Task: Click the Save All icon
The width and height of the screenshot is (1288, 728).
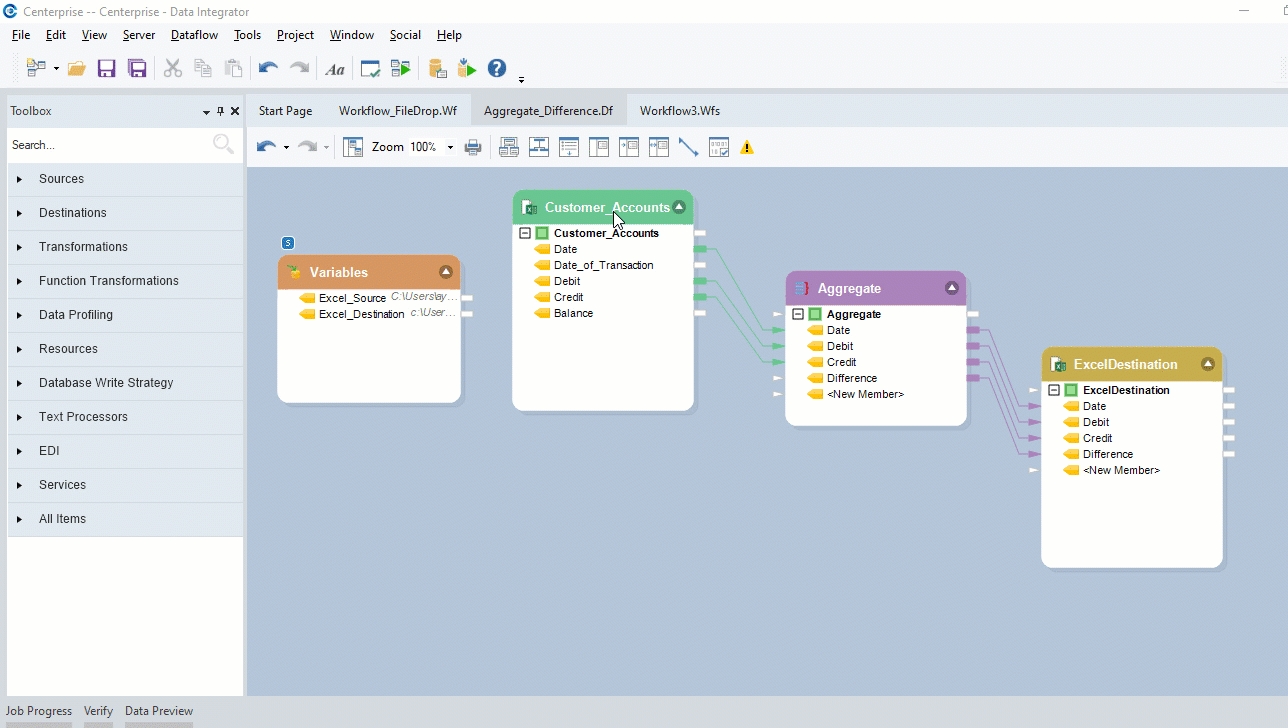Action: (x=137, y=69)
